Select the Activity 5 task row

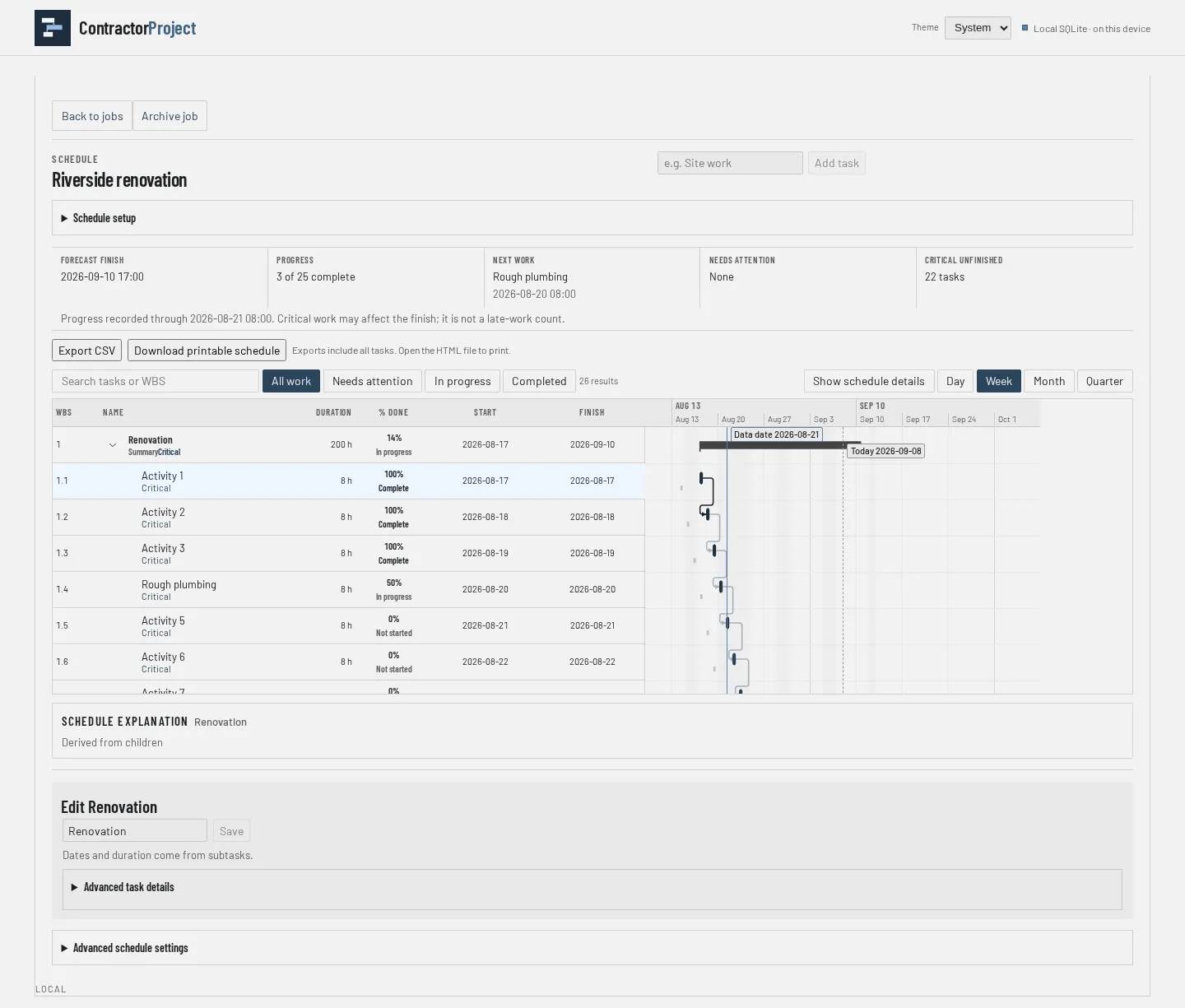click(348, 626)
